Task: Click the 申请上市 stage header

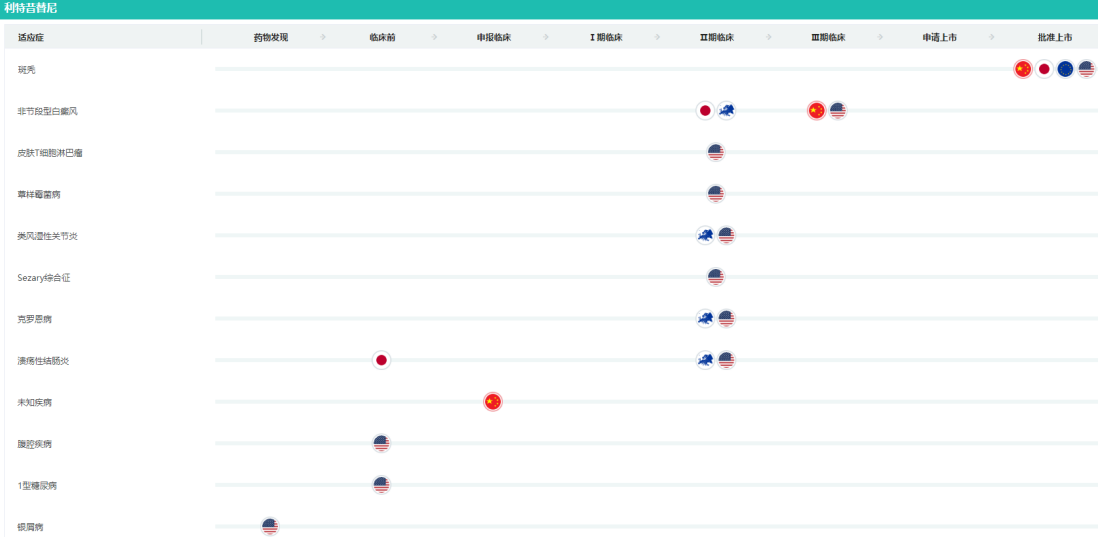Action: point(940,38)
